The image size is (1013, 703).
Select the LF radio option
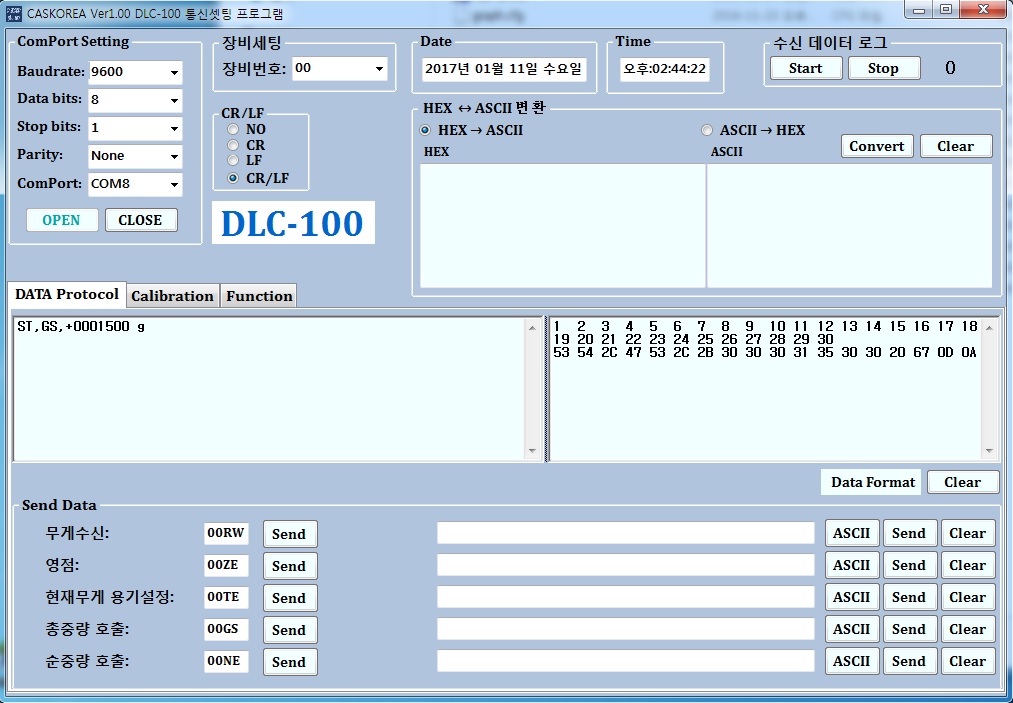(x=233, y=160)
